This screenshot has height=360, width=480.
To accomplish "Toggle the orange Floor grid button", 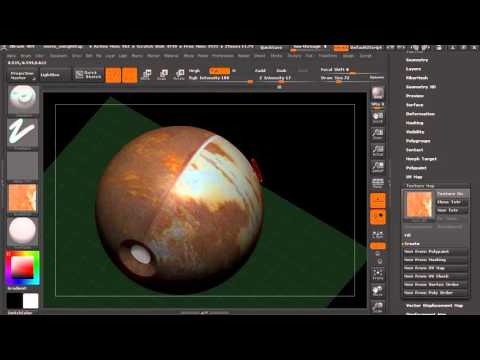I will (378, 200).
